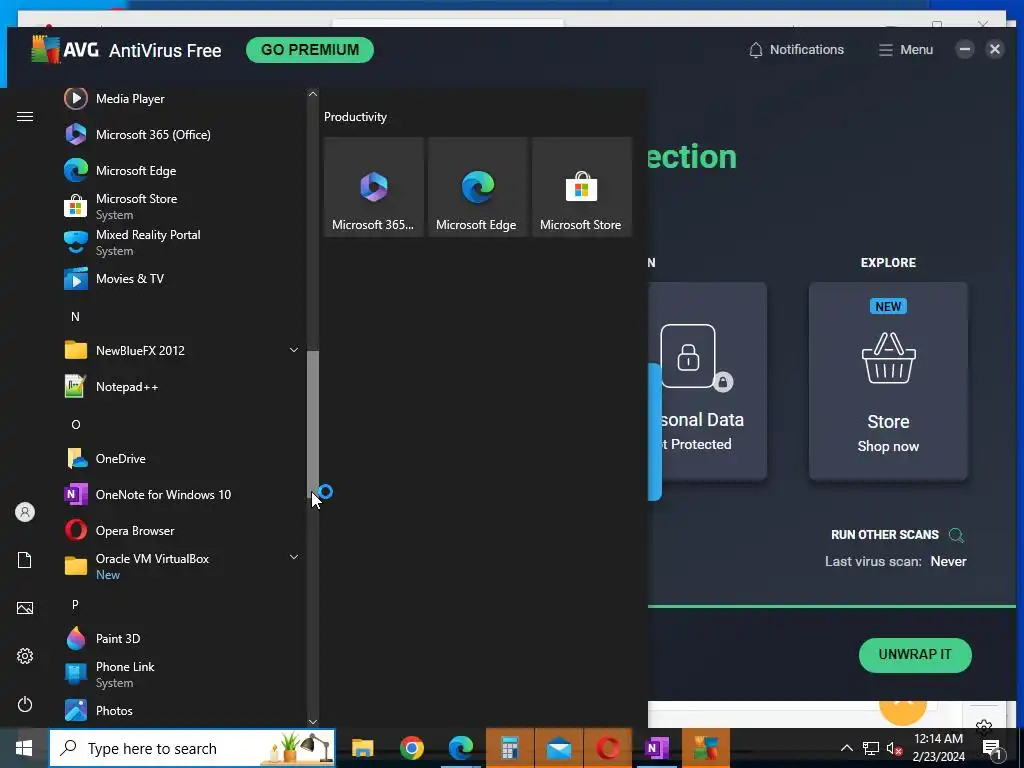Open Settings gear in Start sidebar
The height and width of the screenshot is (768, 1024).
[25, 656]
